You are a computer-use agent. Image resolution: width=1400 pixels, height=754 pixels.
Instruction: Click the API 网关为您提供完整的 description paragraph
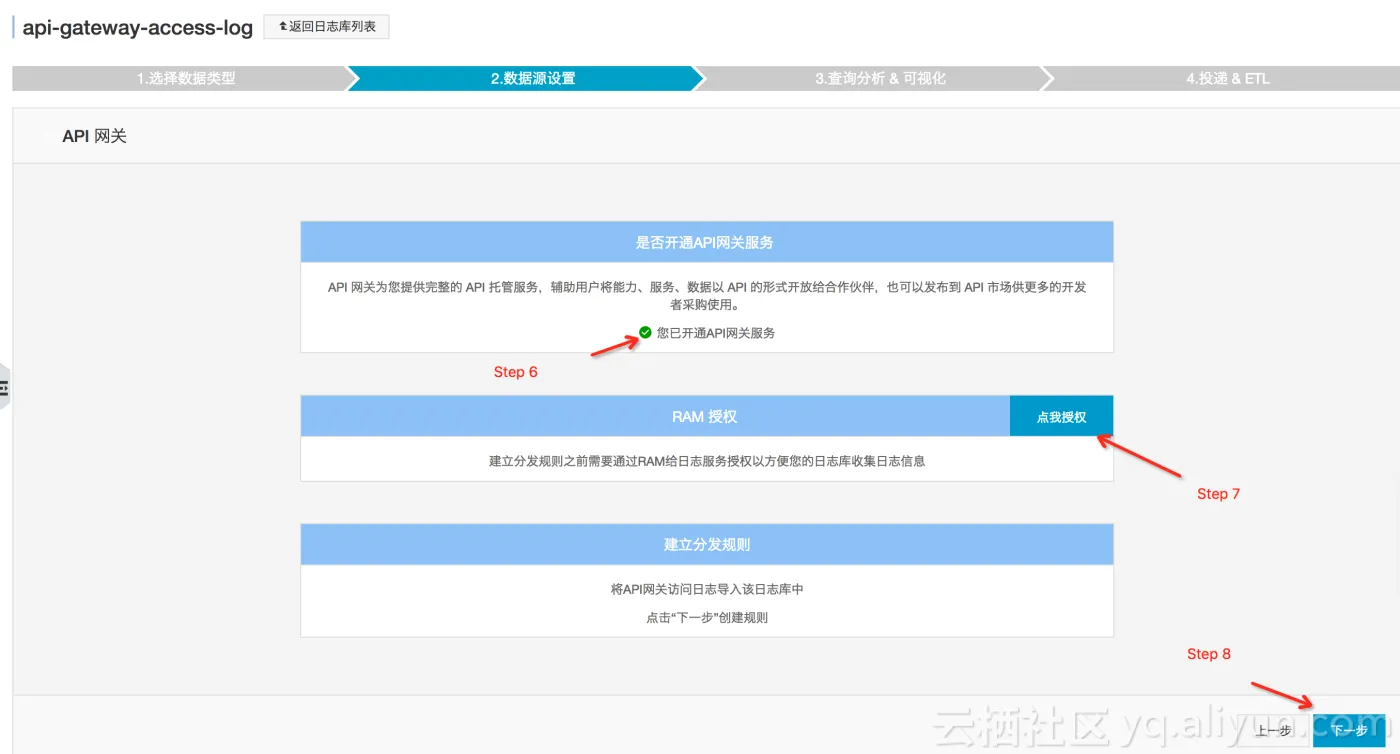pyautogui.click(x=707, y=295)
